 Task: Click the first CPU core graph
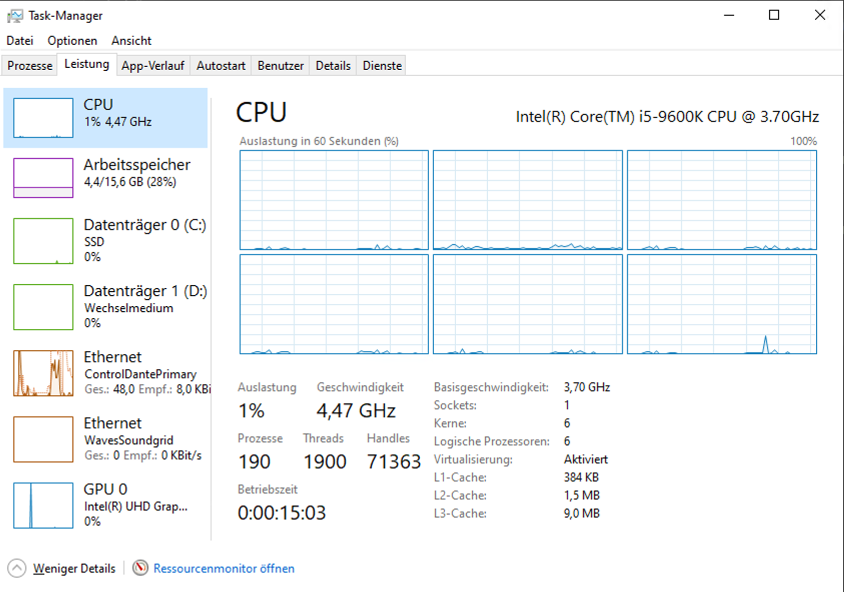[x=334, y=200]
